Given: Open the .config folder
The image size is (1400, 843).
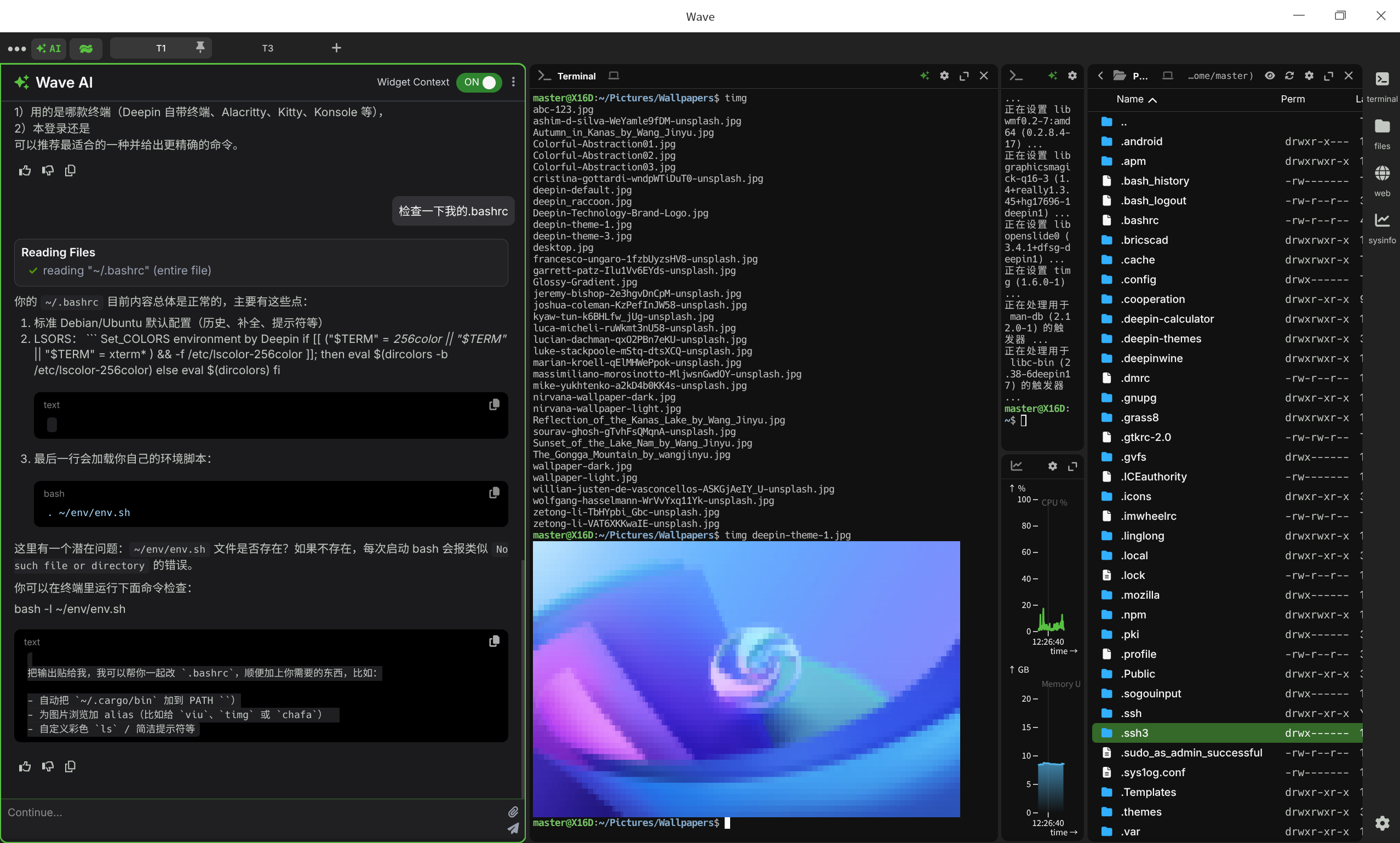Looking at the screenshot, I should coord(1227,279).
